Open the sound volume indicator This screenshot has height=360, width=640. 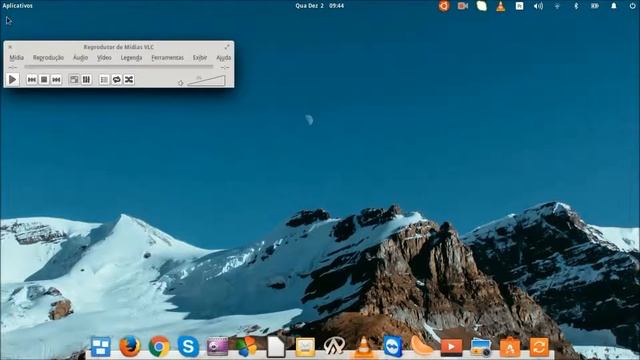[538, 6]
